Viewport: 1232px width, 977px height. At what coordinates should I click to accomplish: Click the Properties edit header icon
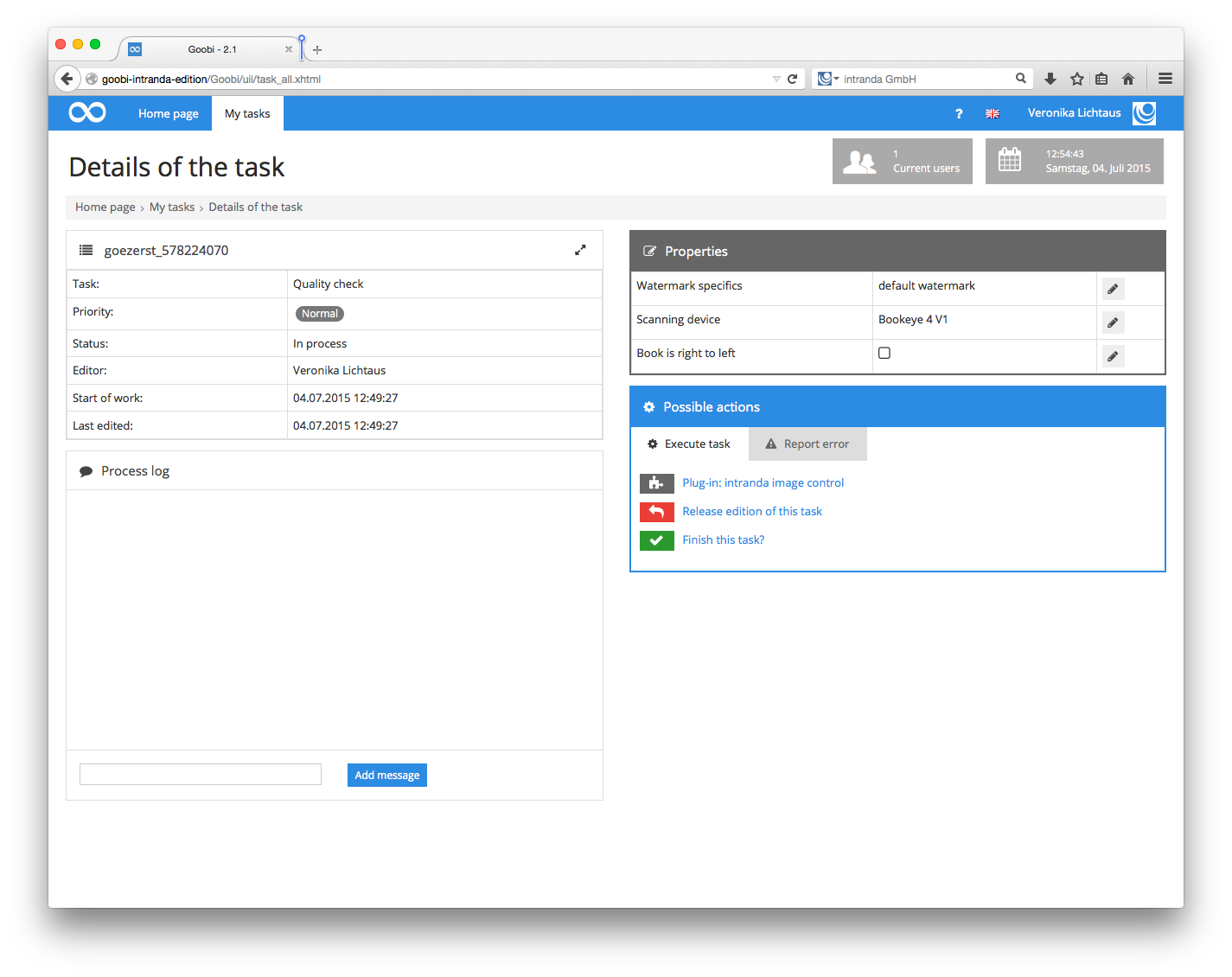[x=650, y=252]
